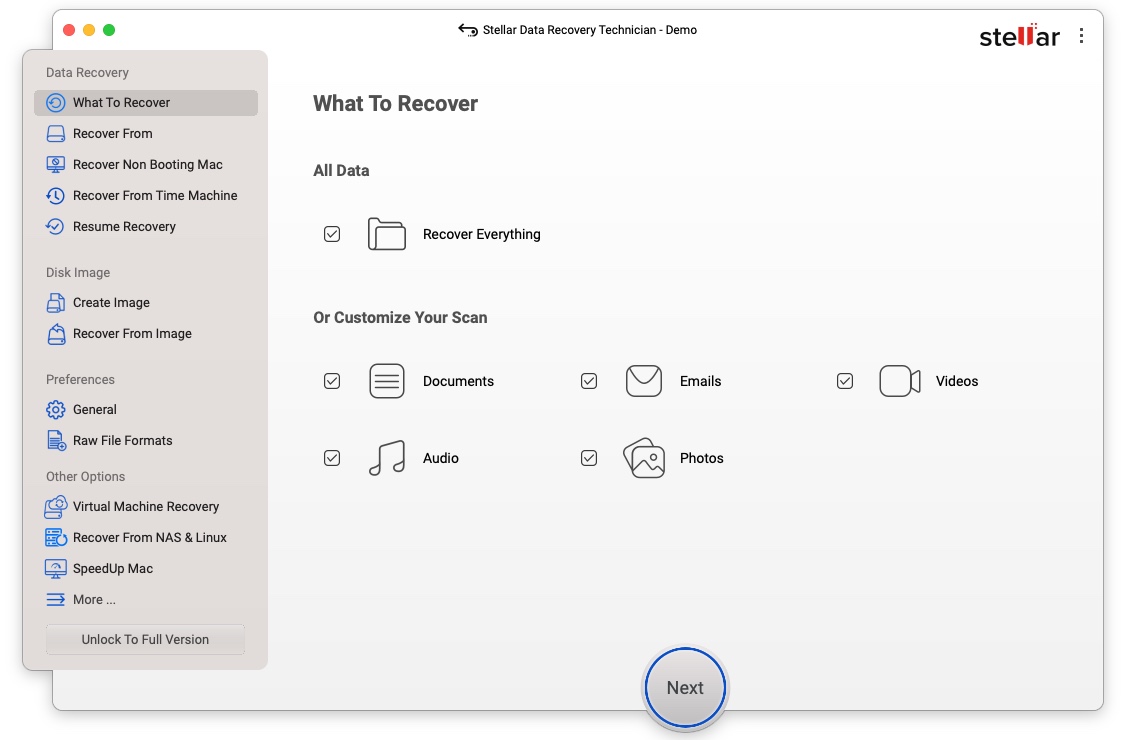Open General preferences label in sidebar
1126x740 pixels.
[x=95, y=410]
